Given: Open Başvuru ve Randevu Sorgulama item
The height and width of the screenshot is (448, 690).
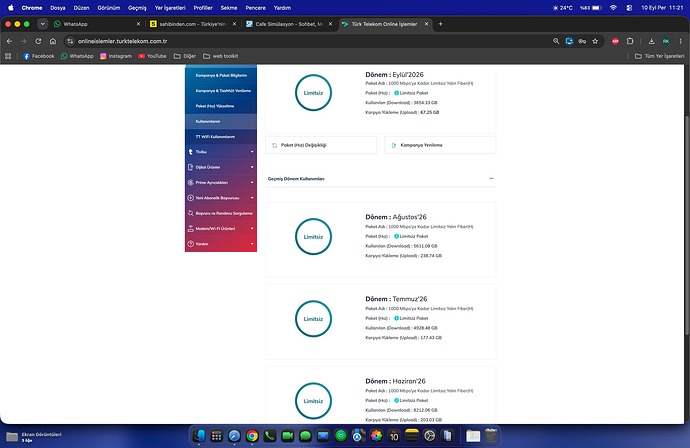Looking at the screenshot, I should 221,213.
